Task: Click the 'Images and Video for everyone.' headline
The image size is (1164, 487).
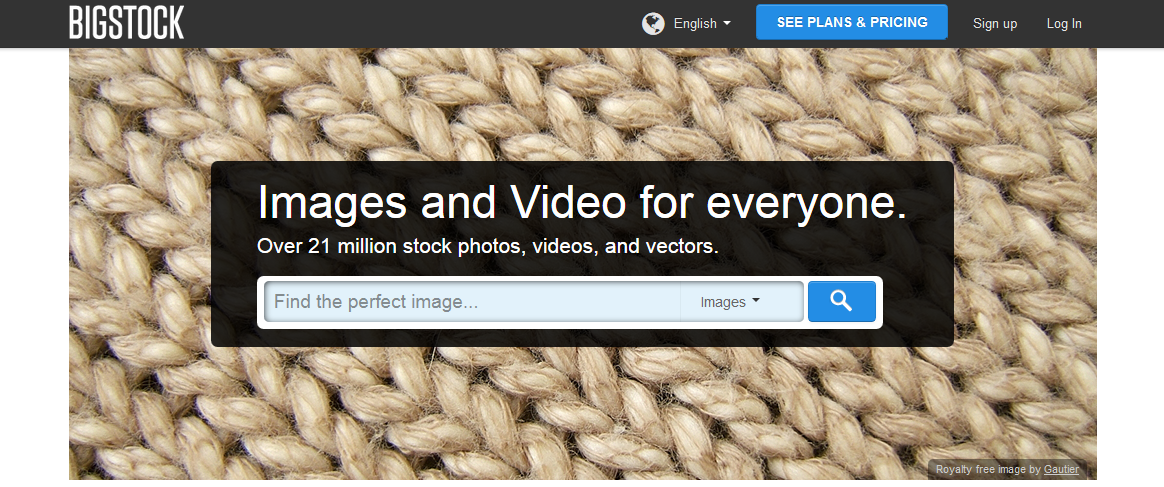Action: [x=582, y=202]
